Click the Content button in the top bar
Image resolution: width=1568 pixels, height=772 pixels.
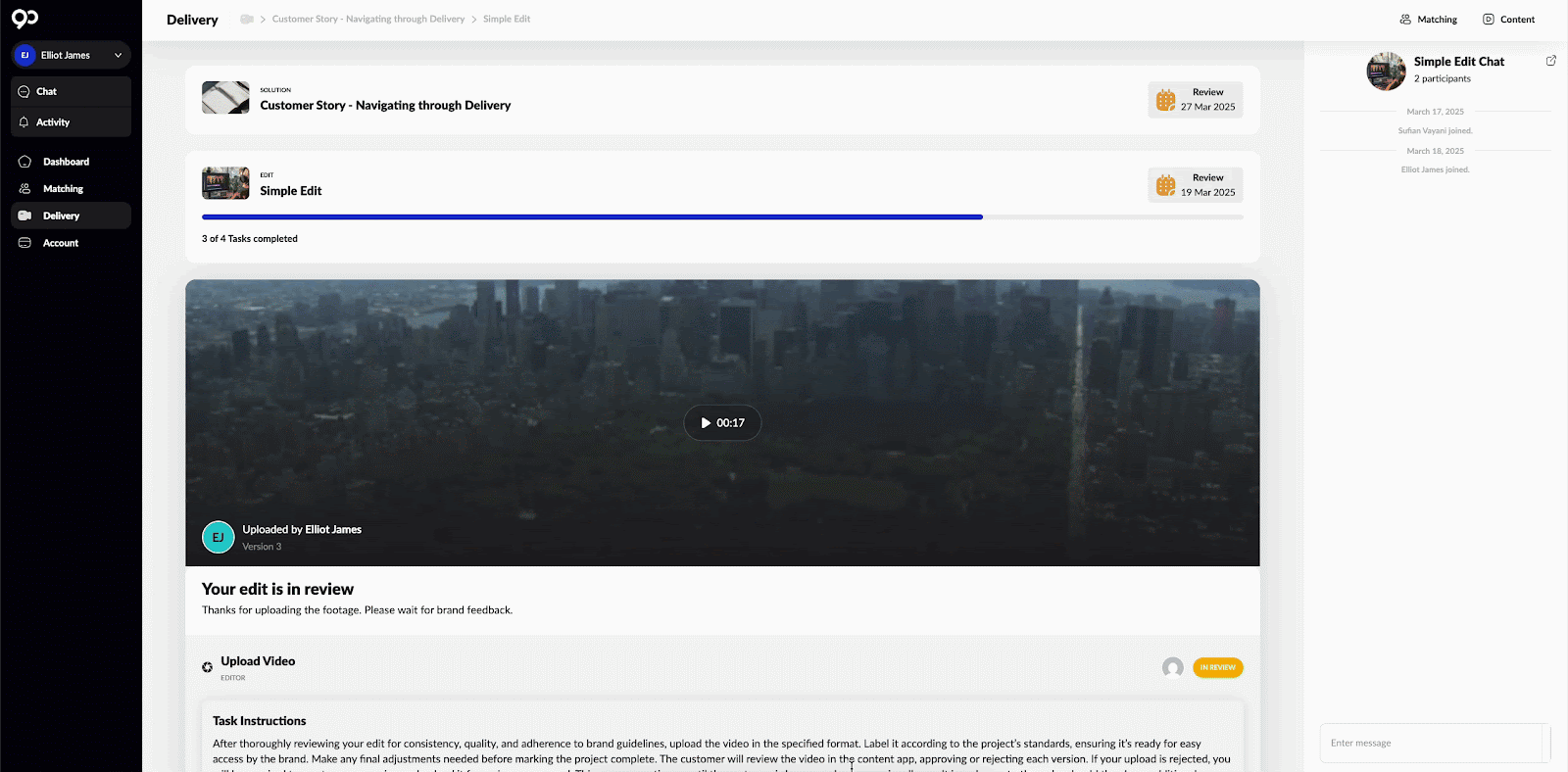tap(1508, 20)
